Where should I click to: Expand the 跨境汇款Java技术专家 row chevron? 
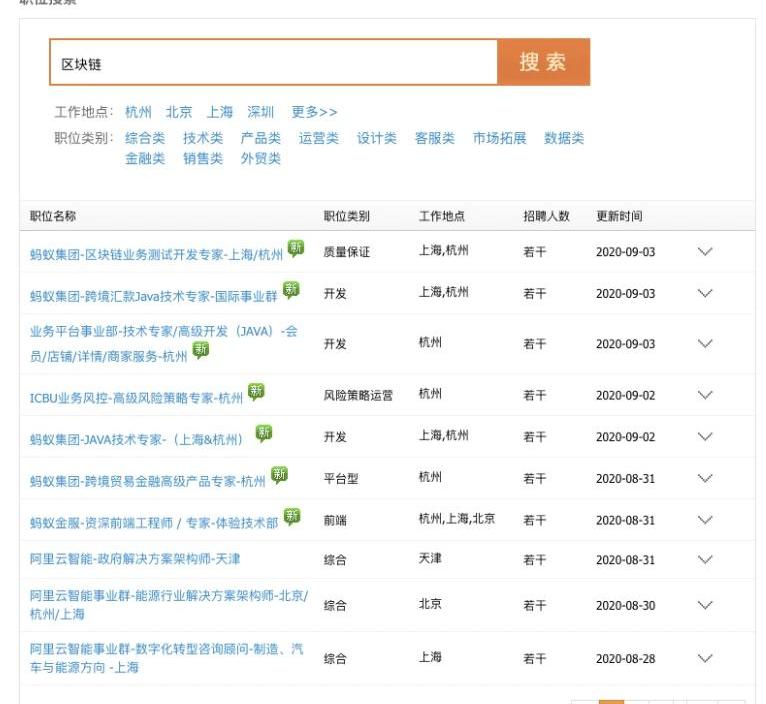pyautogui.click(x=704, y=293)
